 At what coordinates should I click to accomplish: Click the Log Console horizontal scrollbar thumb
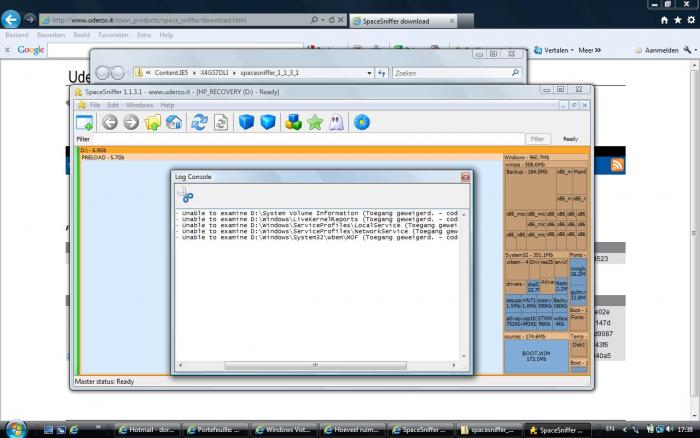coord(315,365)
